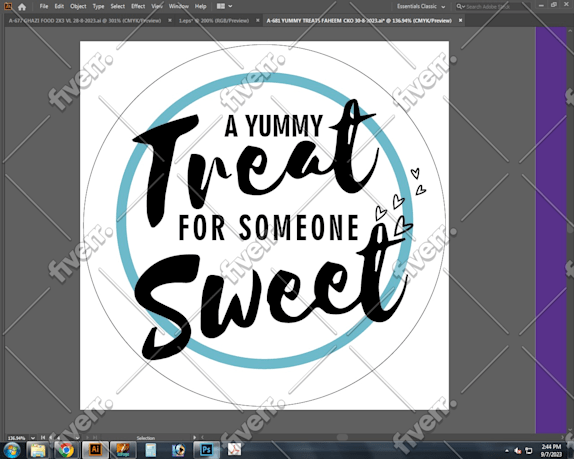
Task: Click the horizontal scrollbar thumb
Action: coord(342,437)
